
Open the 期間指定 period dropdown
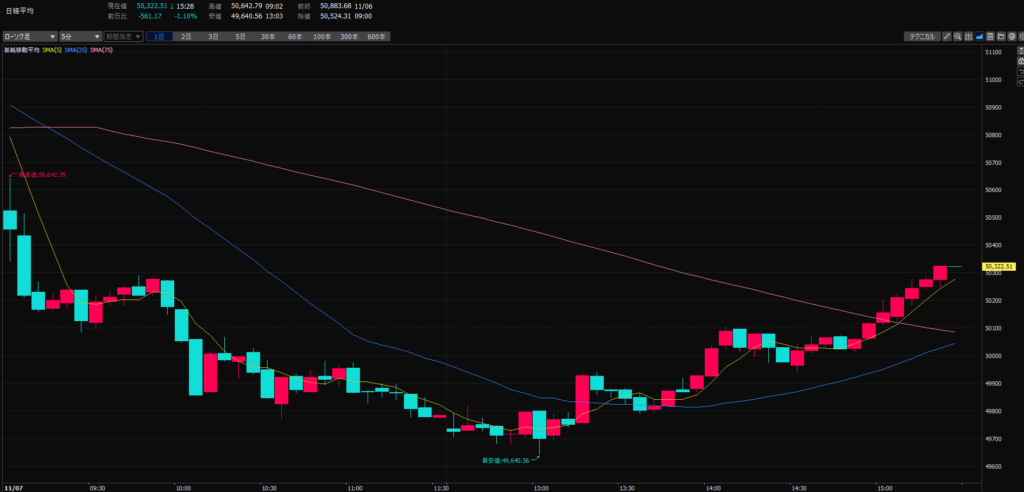(x=123, y=36)
